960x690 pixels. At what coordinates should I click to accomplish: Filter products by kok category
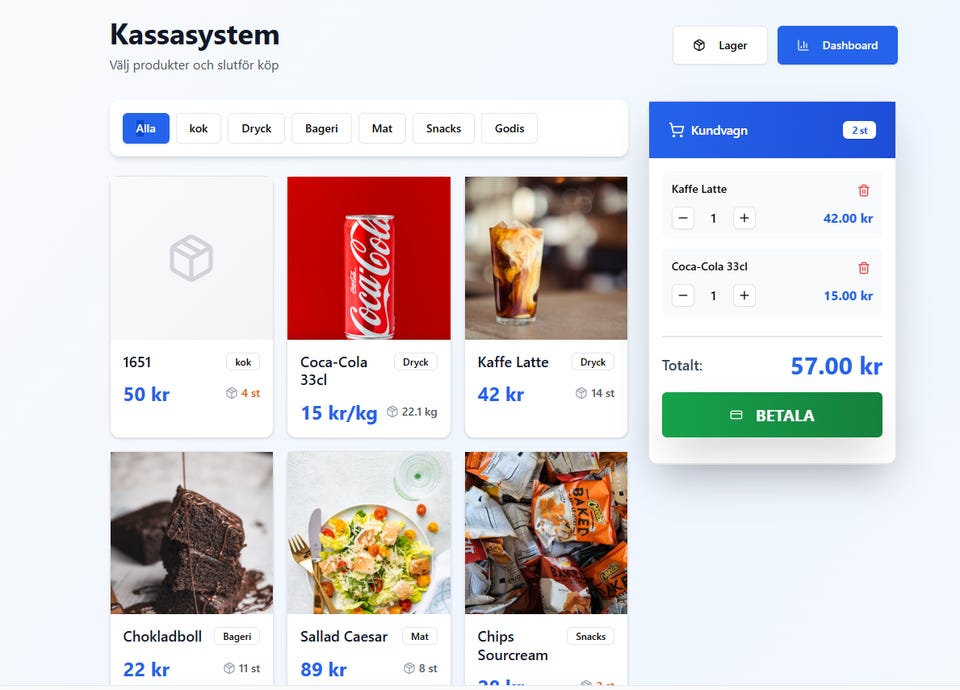[x=198, y=129]
